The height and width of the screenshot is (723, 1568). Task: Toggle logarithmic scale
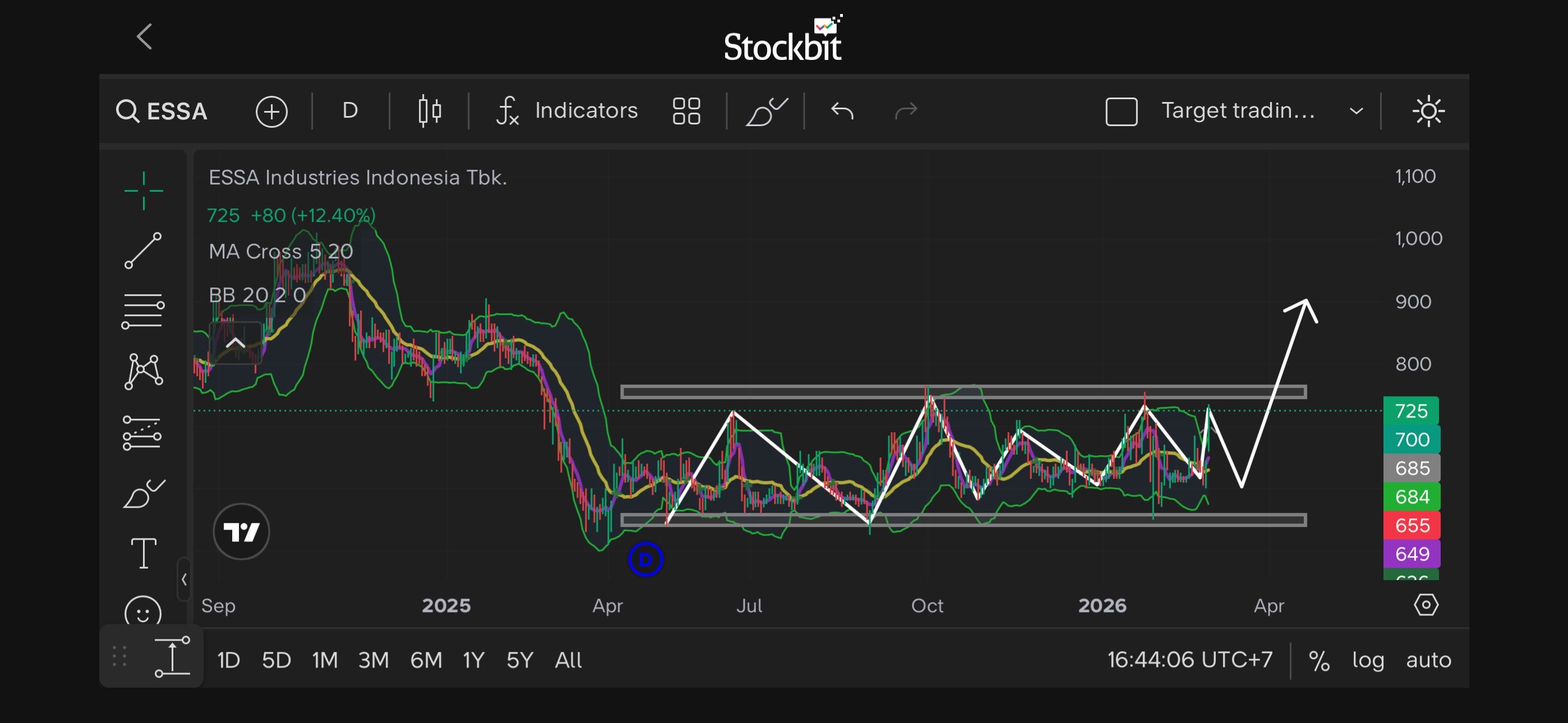tap(1368, 660)
